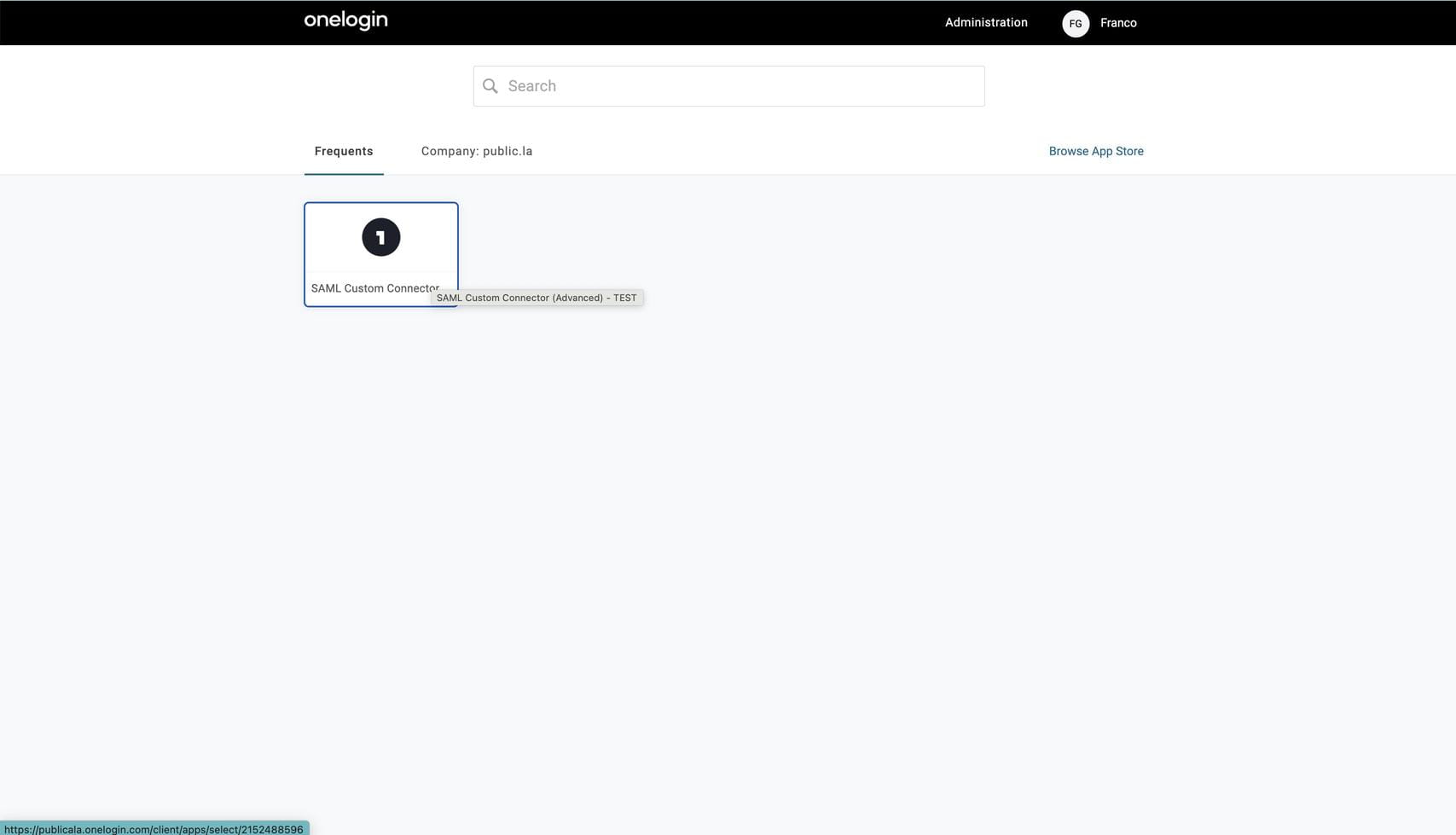Click the onelogin logo in header

[345, 20]
